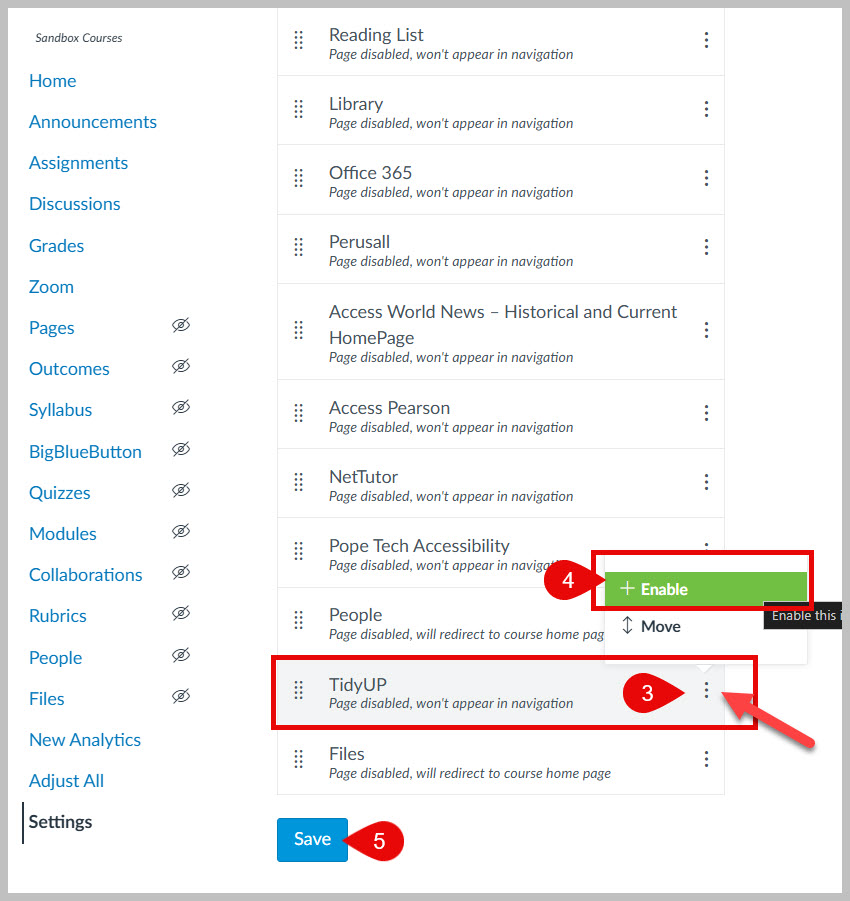Image resolution: width=850 pixels, height=901 pixels.
Task: Click drag handle for NetTutor row
Action: 298,482
